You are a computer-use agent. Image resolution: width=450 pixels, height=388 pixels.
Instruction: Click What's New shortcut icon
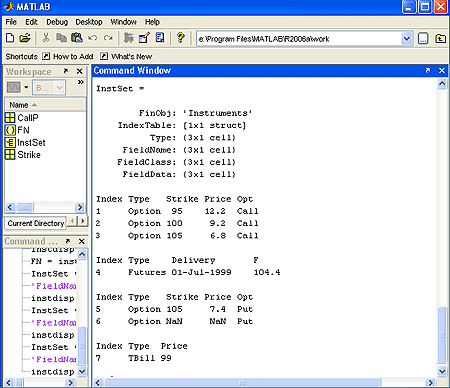[x=104, y=56]
